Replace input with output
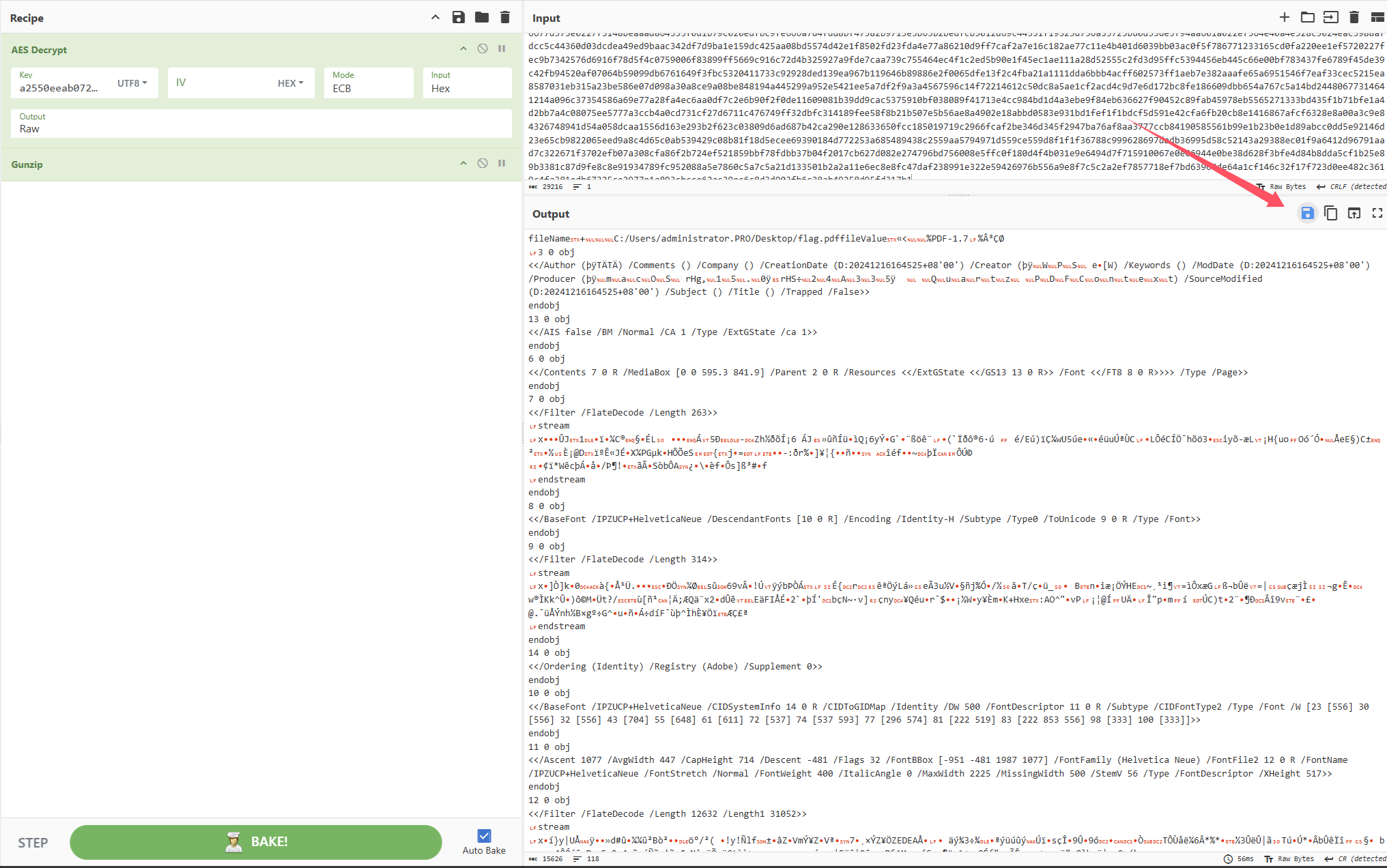This screenshot has height=868, width=1387. click(1354, 214)
